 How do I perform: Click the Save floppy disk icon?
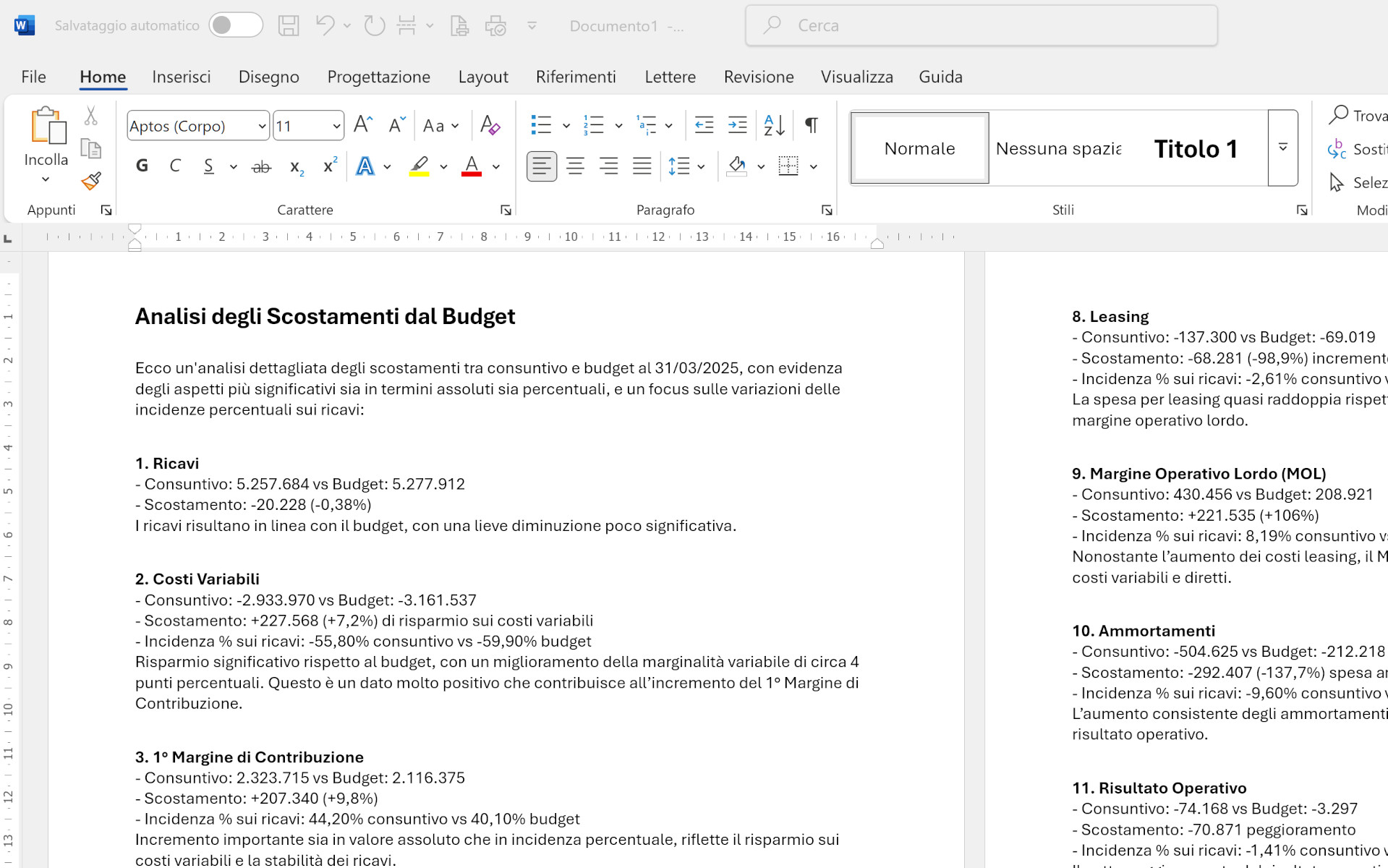click(x=289, y=25)
